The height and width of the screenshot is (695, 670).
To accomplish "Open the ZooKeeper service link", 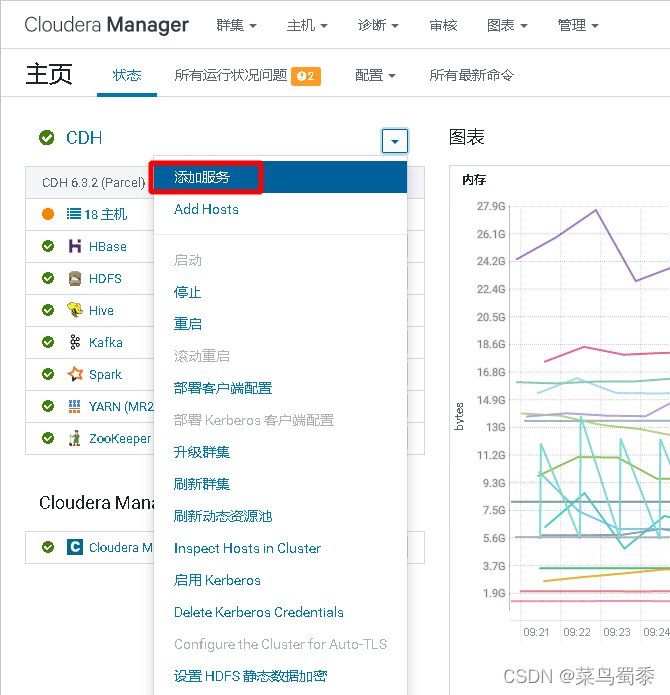I will [x=120, y=438].
